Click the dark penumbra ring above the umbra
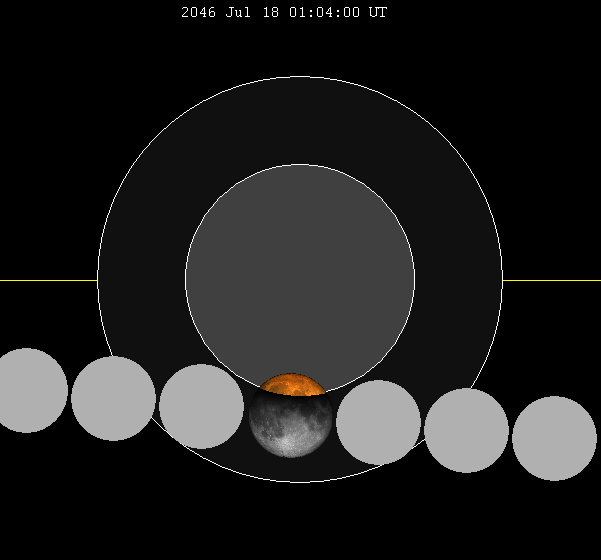The width and height of the screenshot is (601, 560). coord(300,120)
